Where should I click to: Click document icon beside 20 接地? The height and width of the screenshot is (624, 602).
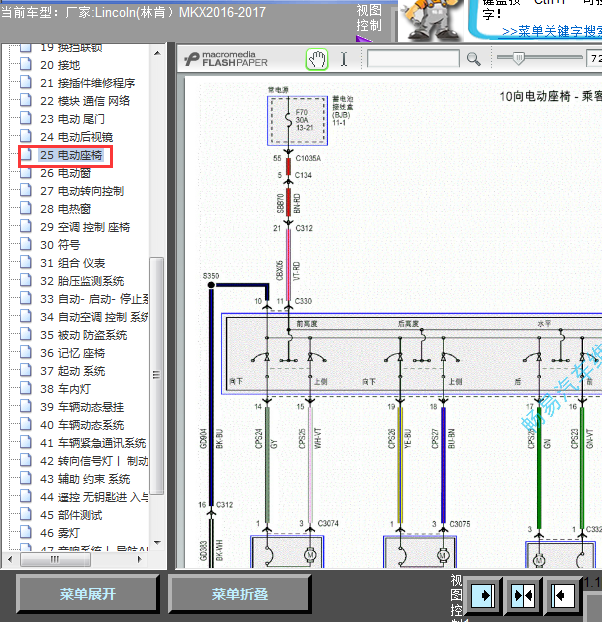point(26,64)
